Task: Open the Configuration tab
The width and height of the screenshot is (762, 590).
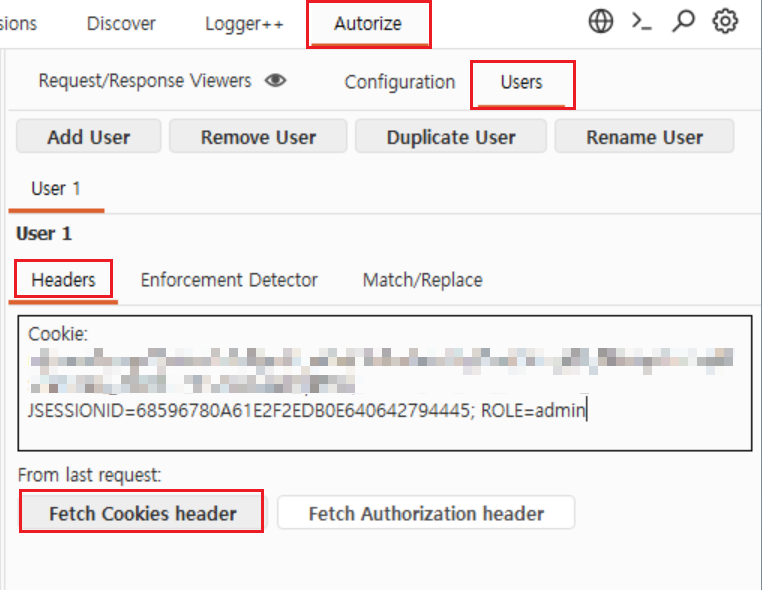Action: point(399,82)
